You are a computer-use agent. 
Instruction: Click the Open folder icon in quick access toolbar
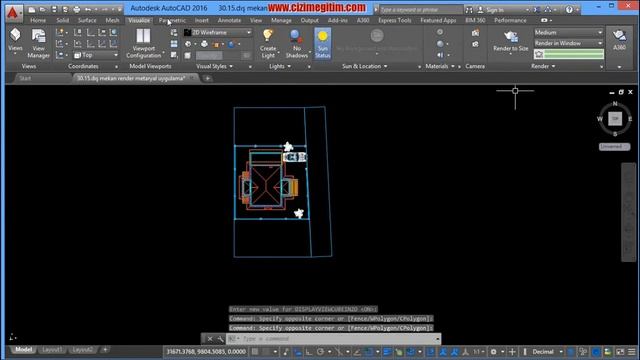pos(42,9)
